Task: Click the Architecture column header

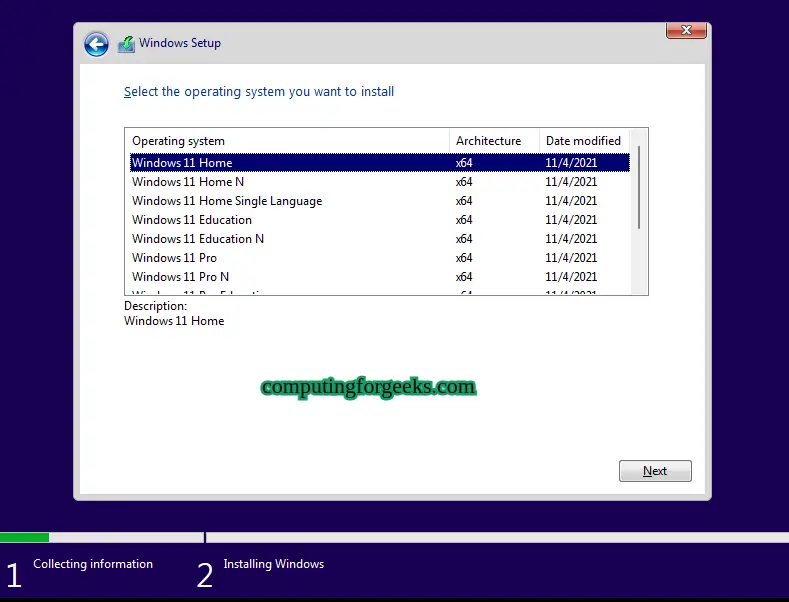Action: tap(494, 141)
